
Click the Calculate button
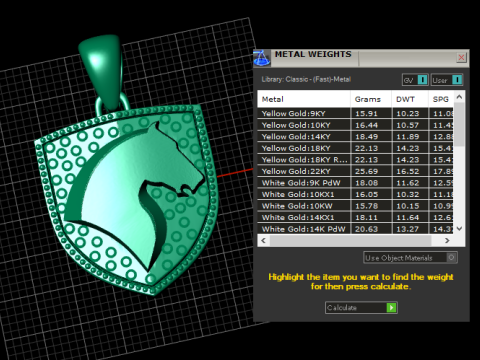(x=361, y=307)
